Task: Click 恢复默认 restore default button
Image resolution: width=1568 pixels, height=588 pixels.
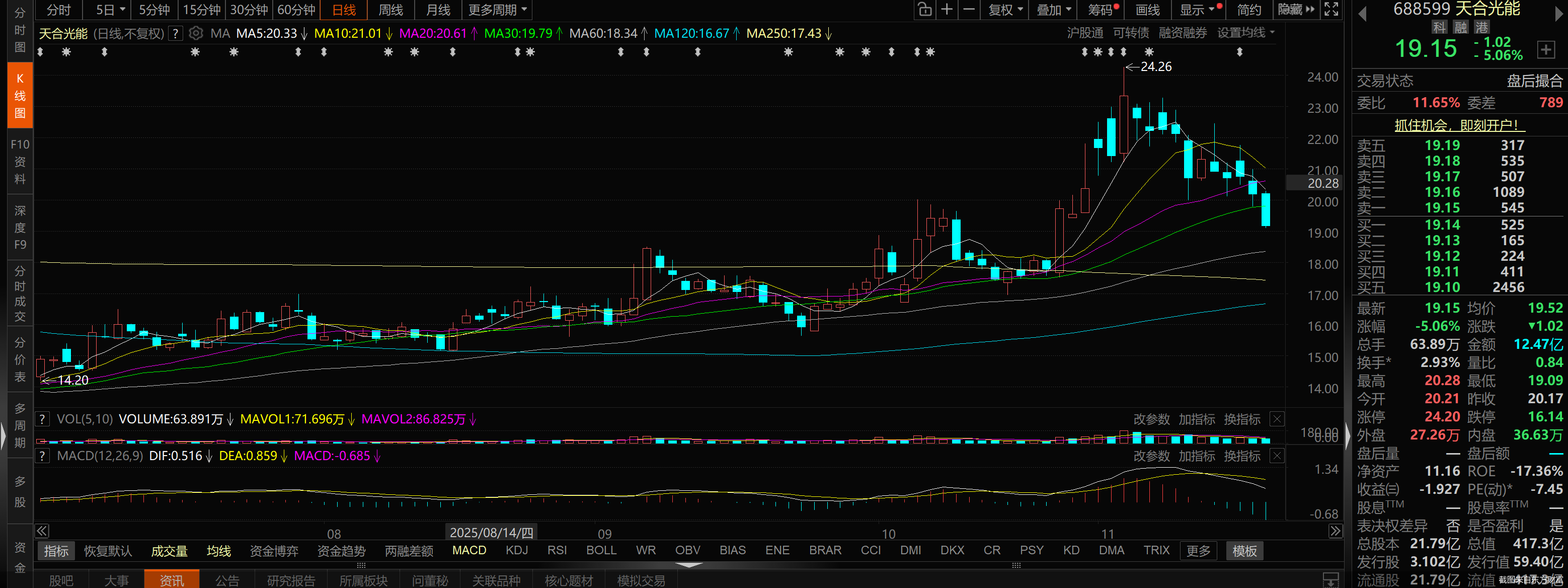Action: [108, 551]
